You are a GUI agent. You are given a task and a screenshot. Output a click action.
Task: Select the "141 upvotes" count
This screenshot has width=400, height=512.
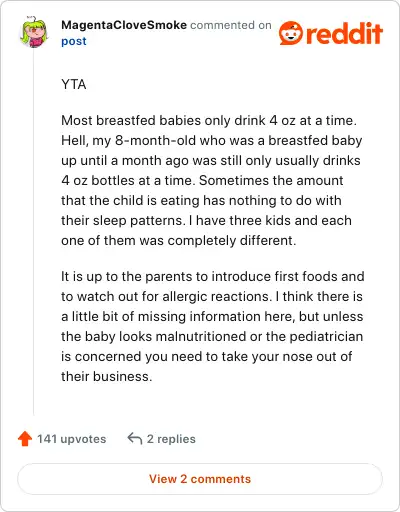pos(71,439)
